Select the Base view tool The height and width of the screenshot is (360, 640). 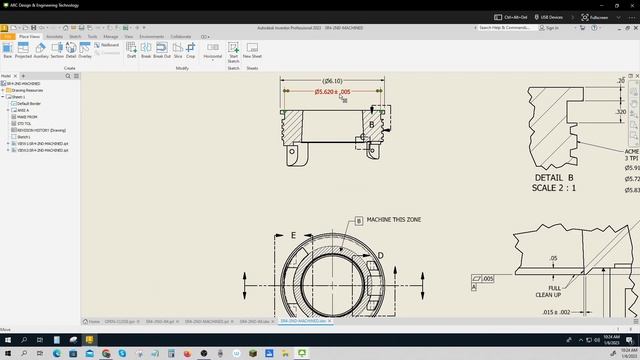(x=7, y=50)
